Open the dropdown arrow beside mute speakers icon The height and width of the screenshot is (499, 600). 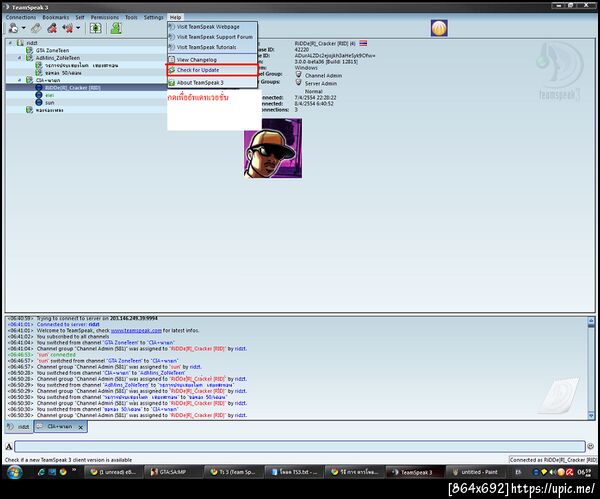(78, 28)
